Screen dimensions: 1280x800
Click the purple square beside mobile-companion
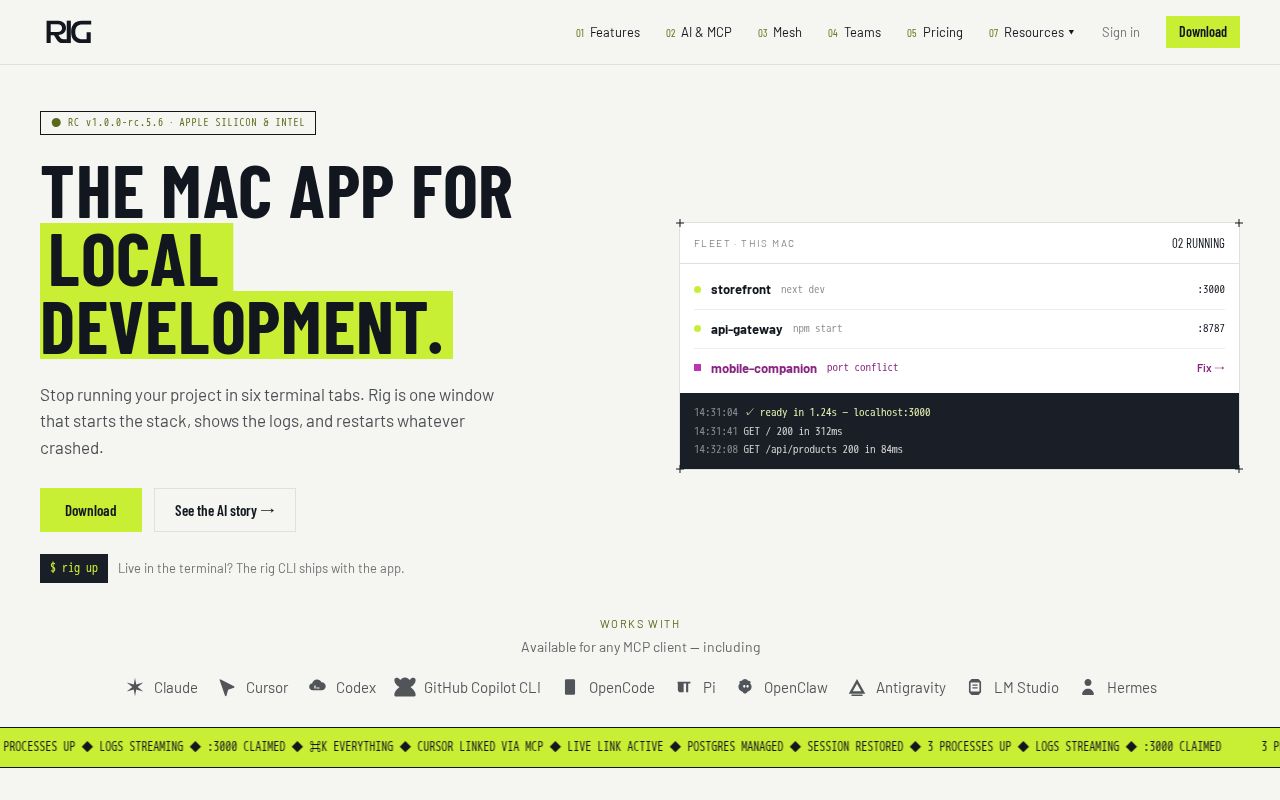[698, 368]
